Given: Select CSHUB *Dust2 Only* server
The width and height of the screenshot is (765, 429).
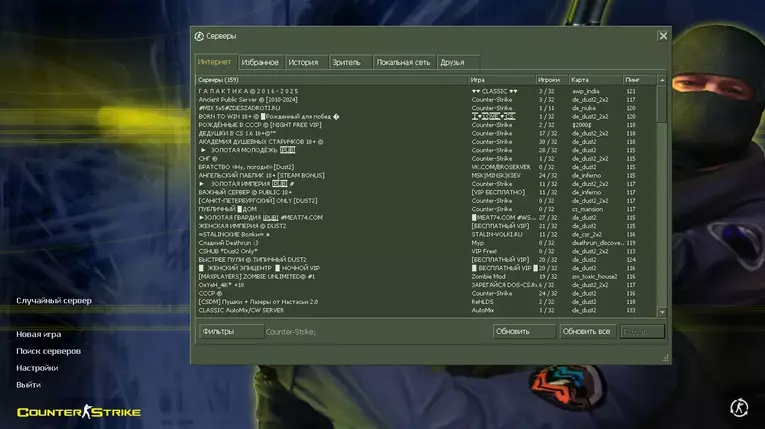Looking at the screenshot, I should tap(426, 251).
